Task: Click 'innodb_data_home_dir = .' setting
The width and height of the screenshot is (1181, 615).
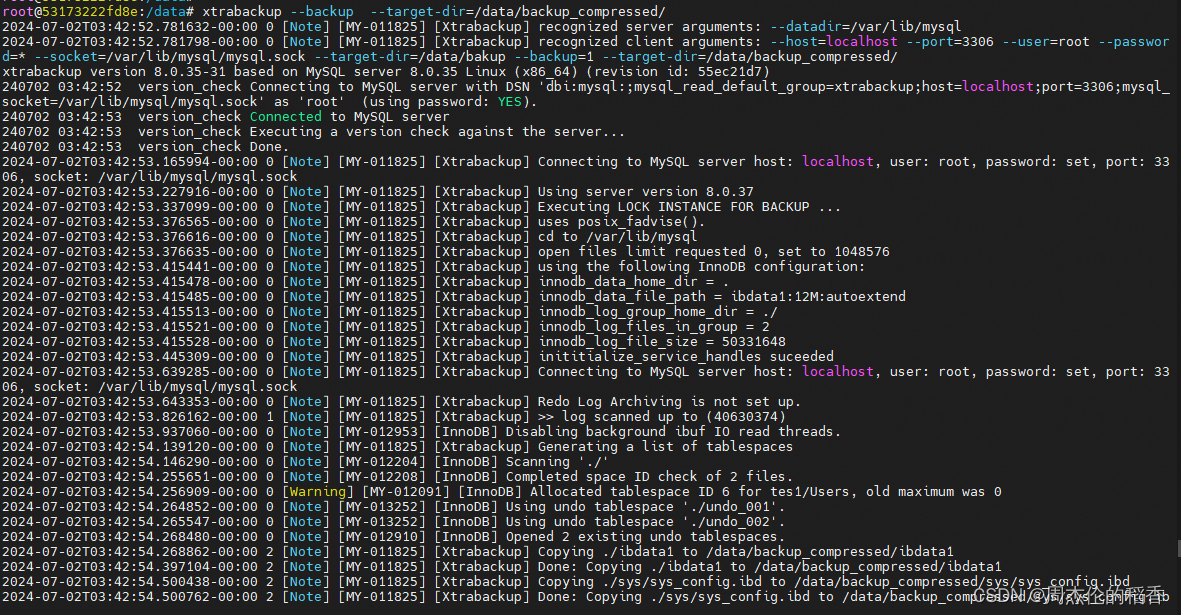Action: pyautogui.click(x=633, y=283)
